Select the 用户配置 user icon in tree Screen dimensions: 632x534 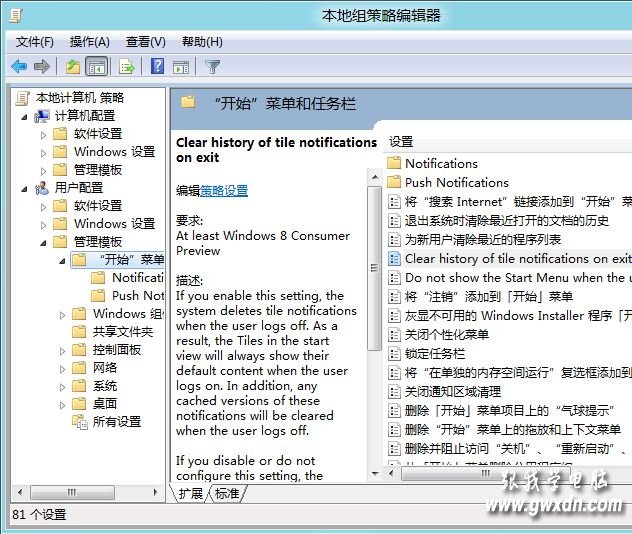pos(42,188)
